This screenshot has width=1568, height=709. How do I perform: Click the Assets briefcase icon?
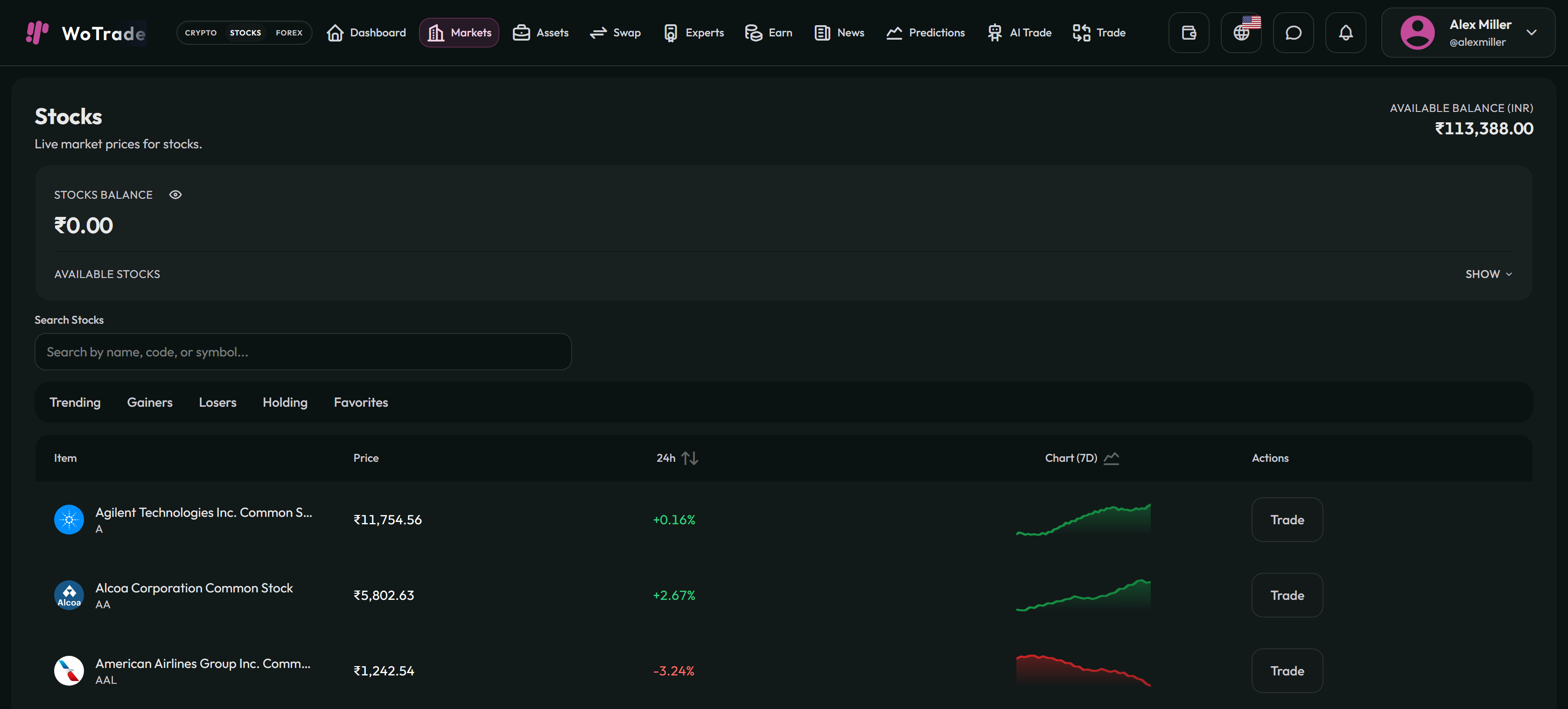(x=521, y=33)
